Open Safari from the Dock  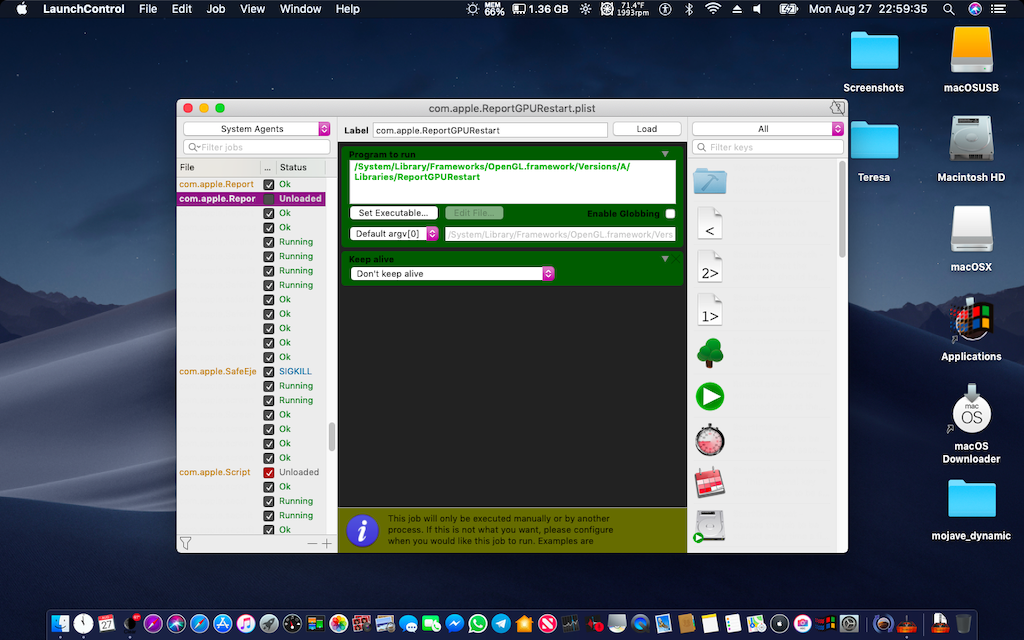click(200, 624)
